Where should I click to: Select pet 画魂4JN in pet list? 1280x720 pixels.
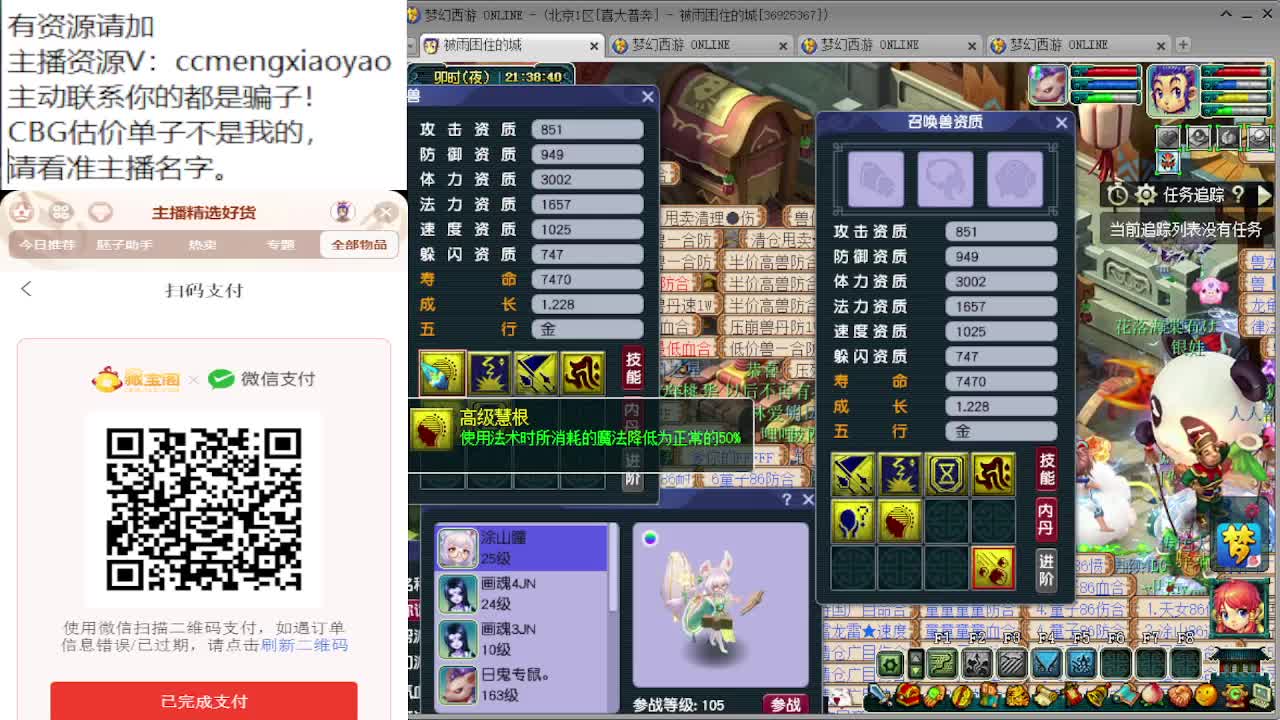tap(522, 593)
